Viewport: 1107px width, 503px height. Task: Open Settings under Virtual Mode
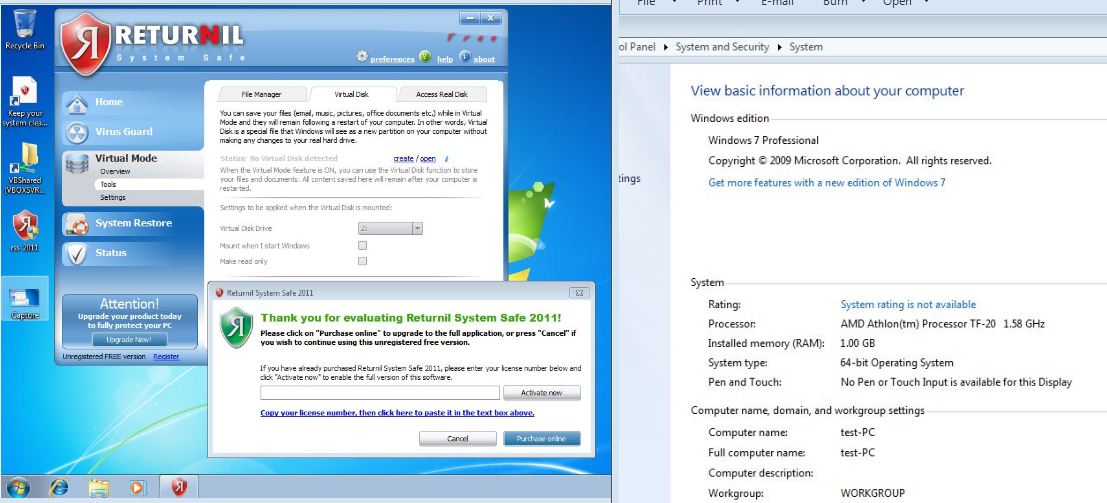pyautogui.click(x=112, y=198)
